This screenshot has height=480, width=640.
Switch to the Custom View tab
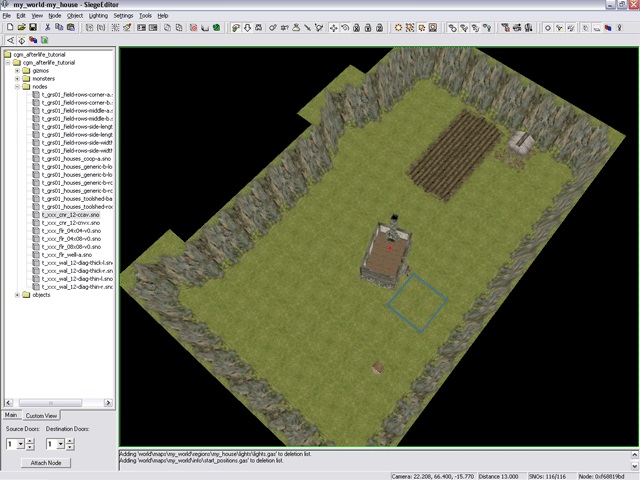click(41, 416)
